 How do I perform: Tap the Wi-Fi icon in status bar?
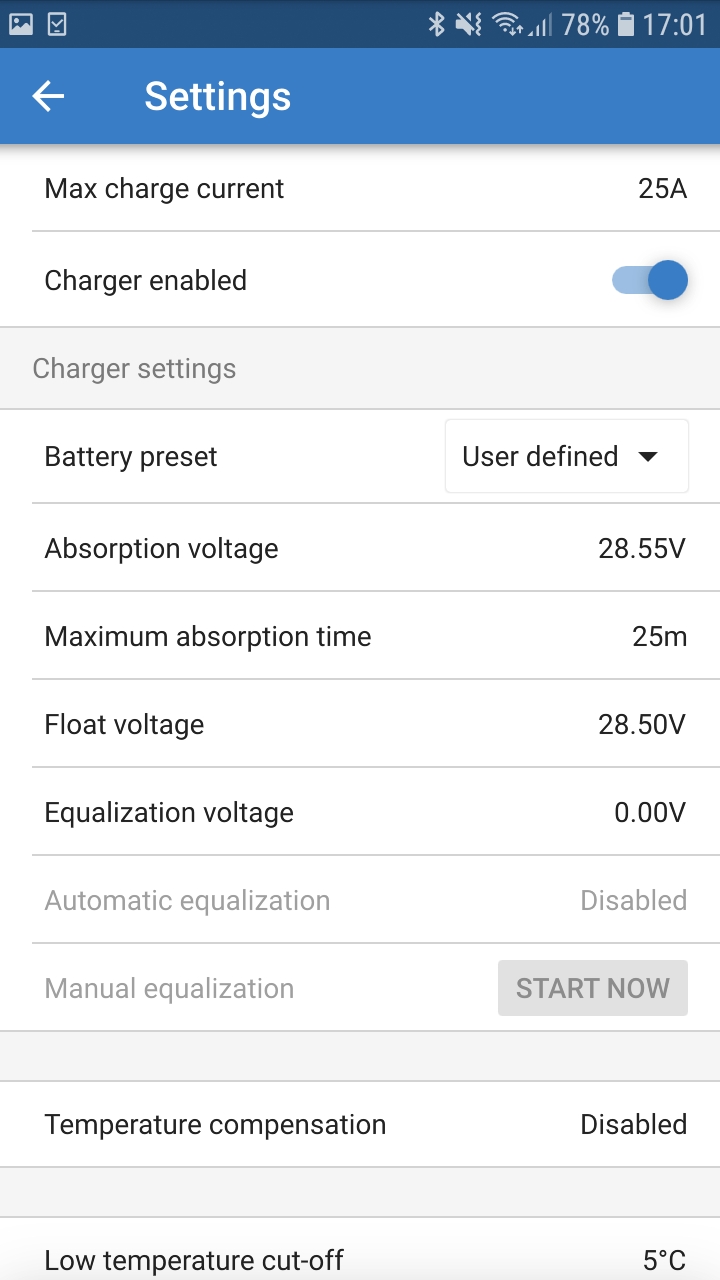pos(508,24)
